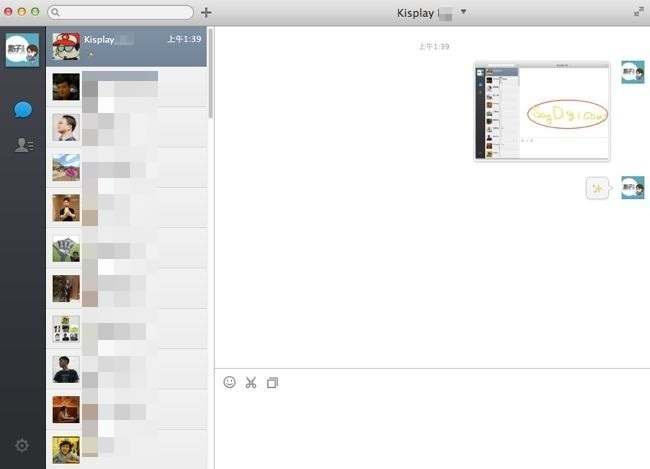
Task: Click the 上午1:39 time on the Kisplay row
Action: point(184,39)
